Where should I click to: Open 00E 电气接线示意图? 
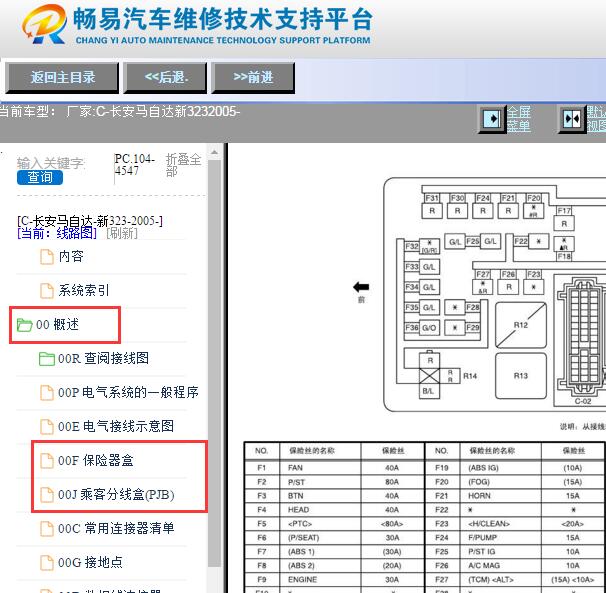pos(116,426)
